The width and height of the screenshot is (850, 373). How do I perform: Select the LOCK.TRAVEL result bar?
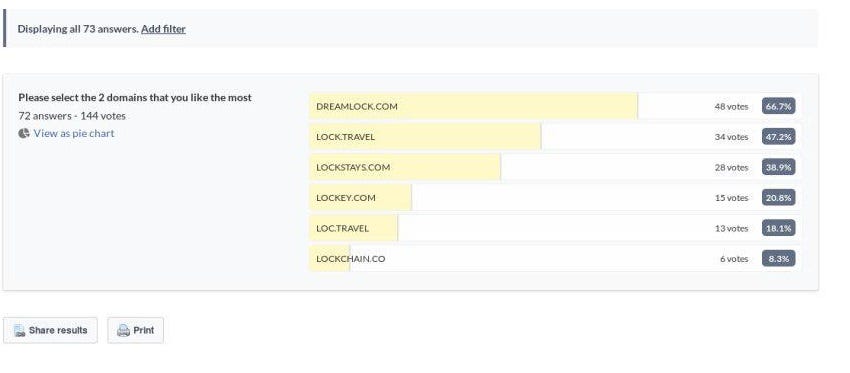click(555, 137)
